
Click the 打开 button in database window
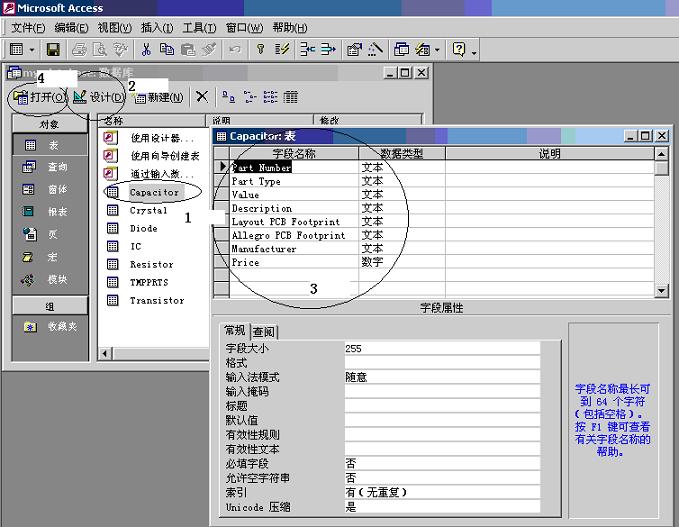click(39, 97)
